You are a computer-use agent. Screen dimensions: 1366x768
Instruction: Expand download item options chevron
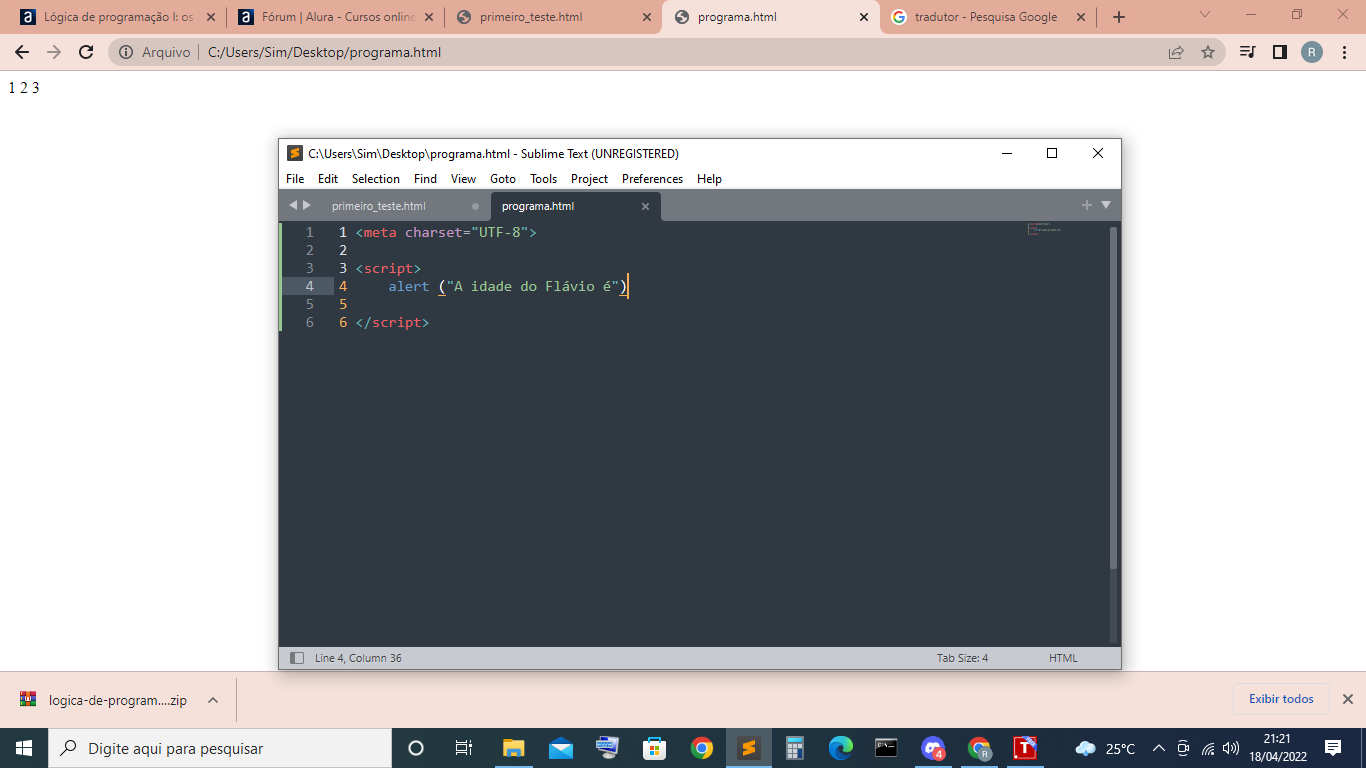point(212,700)
